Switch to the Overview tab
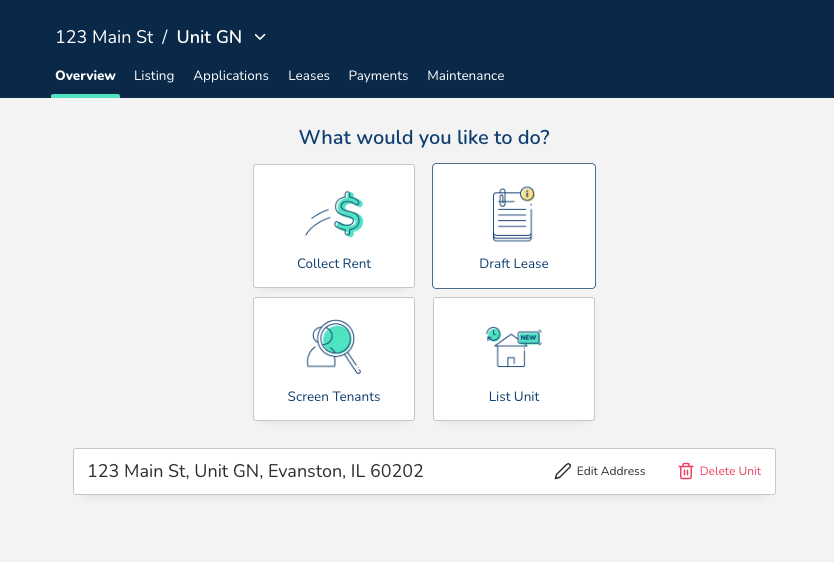This screenshot has width=834, height=562. [x=85, y=76]
